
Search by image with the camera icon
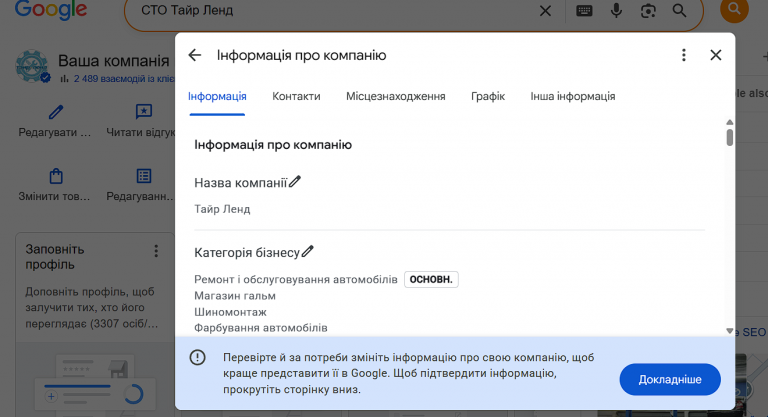click(x=648, y=11)
